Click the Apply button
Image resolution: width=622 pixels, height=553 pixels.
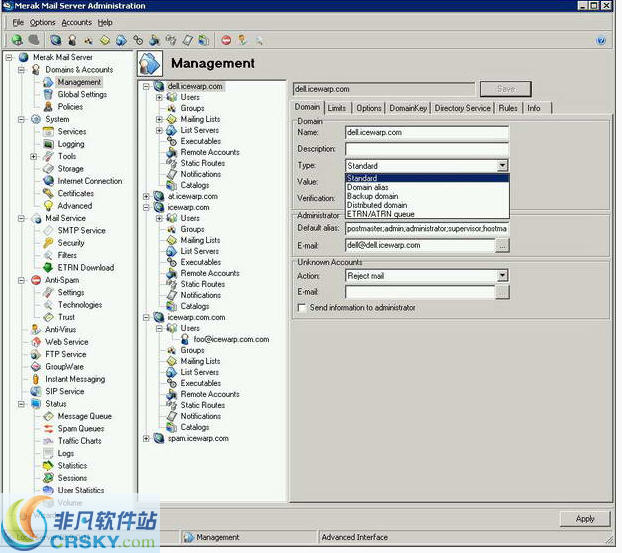coord(585,518)
